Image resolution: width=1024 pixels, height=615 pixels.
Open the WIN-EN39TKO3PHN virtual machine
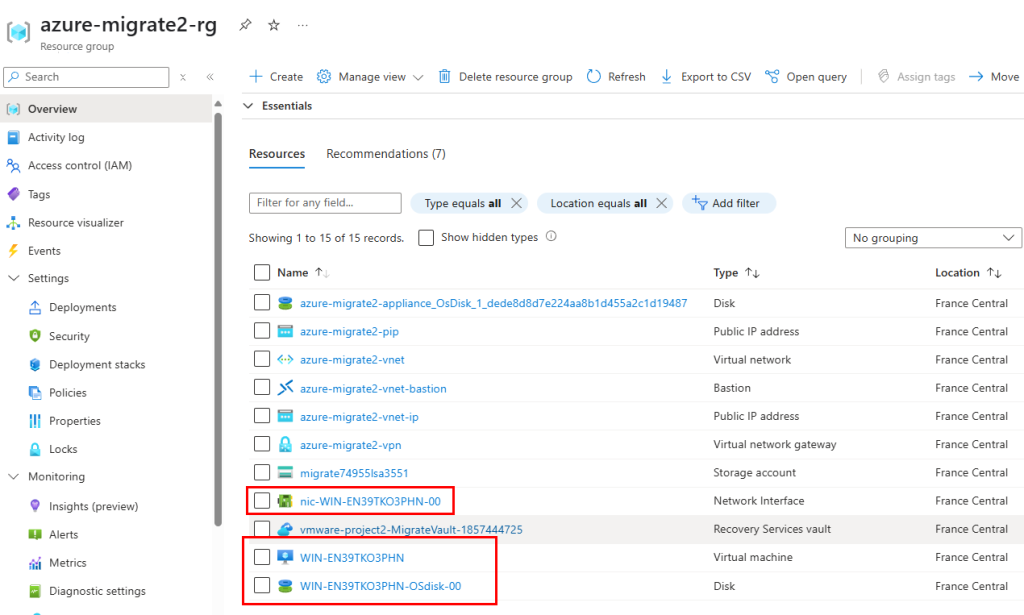click(x=352, y=558)
